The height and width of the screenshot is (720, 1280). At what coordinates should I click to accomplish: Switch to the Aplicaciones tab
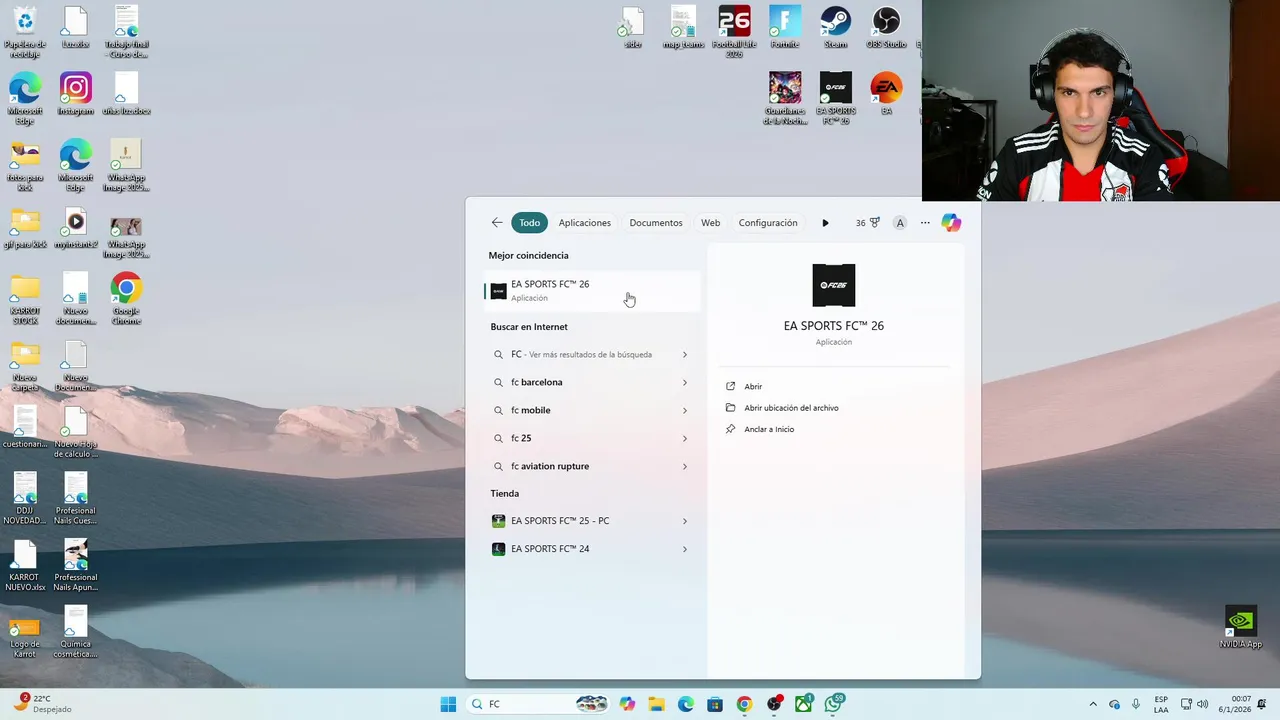585,223
